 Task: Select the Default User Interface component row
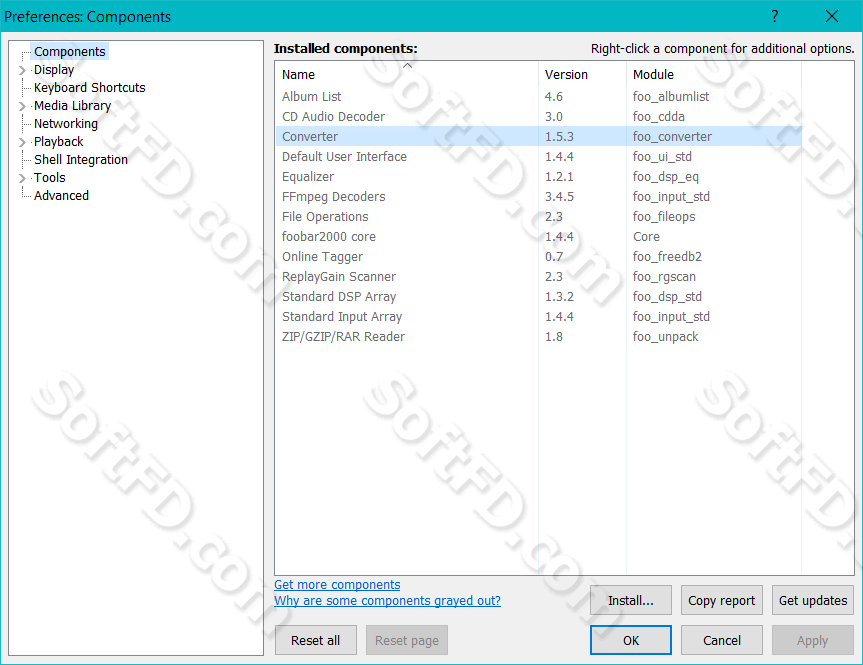[x=538, y=156]
